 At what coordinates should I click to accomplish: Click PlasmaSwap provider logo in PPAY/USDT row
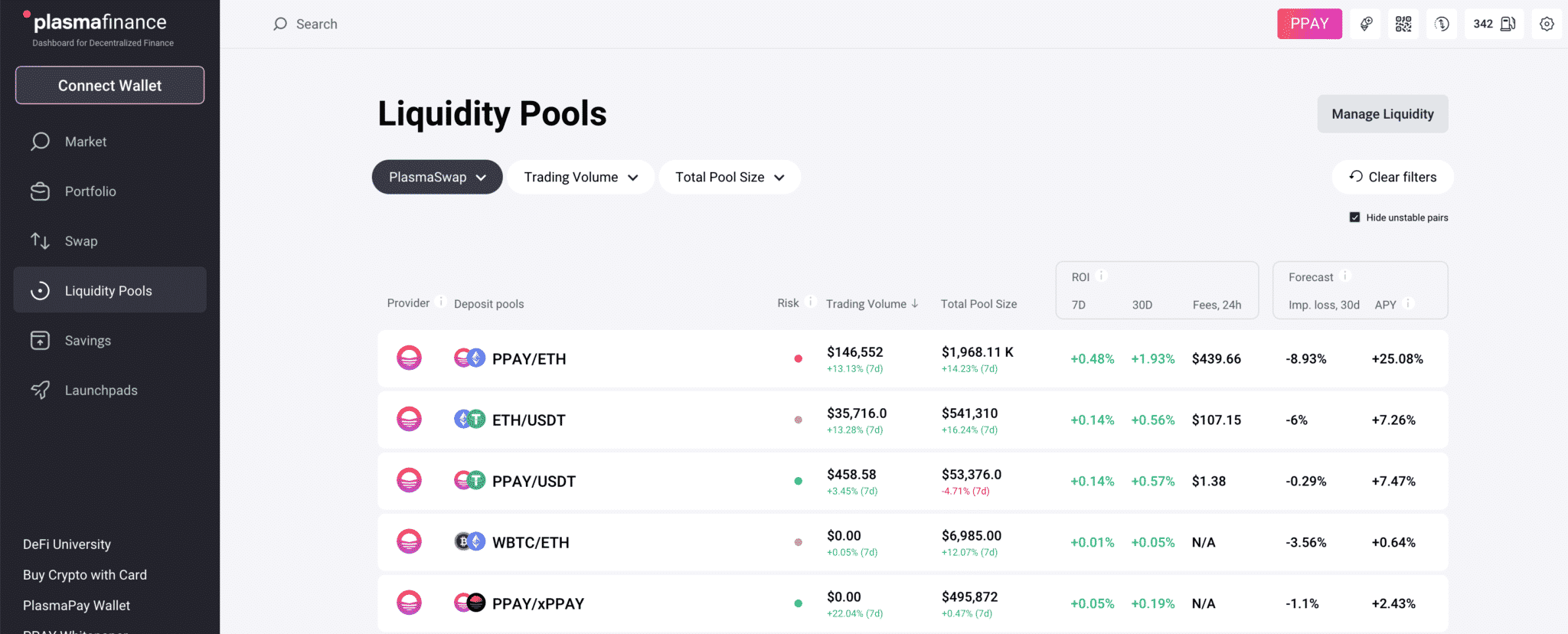point(409,480)
